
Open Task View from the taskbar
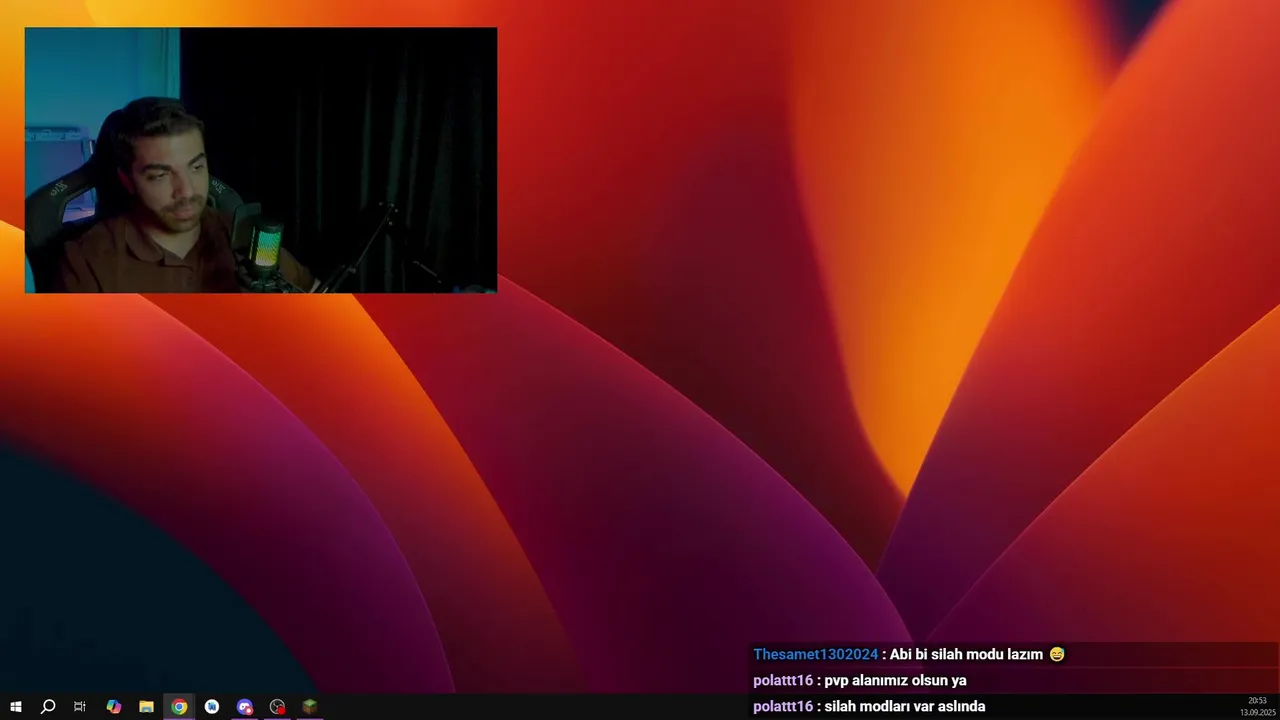(x=80, y=707)
